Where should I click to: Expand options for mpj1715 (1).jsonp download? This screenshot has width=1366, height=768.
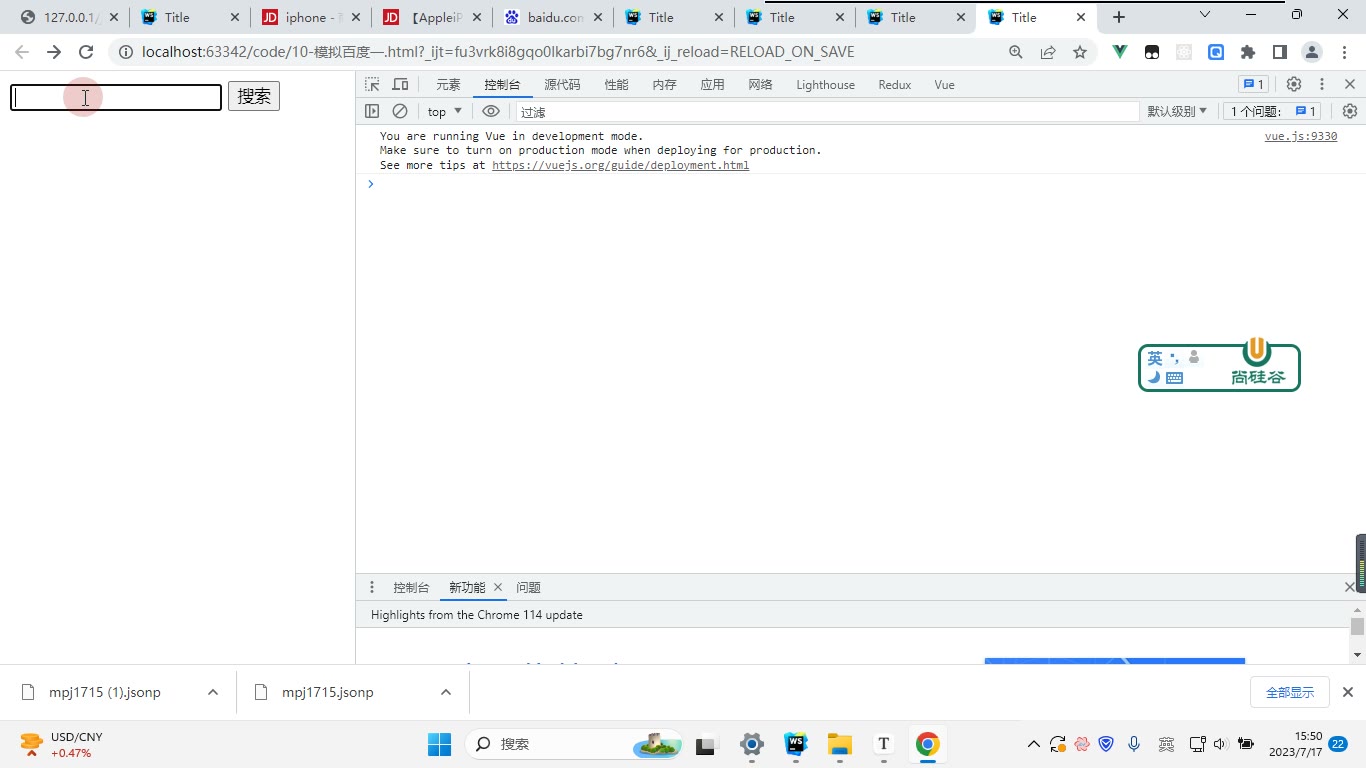click(213, 692)
